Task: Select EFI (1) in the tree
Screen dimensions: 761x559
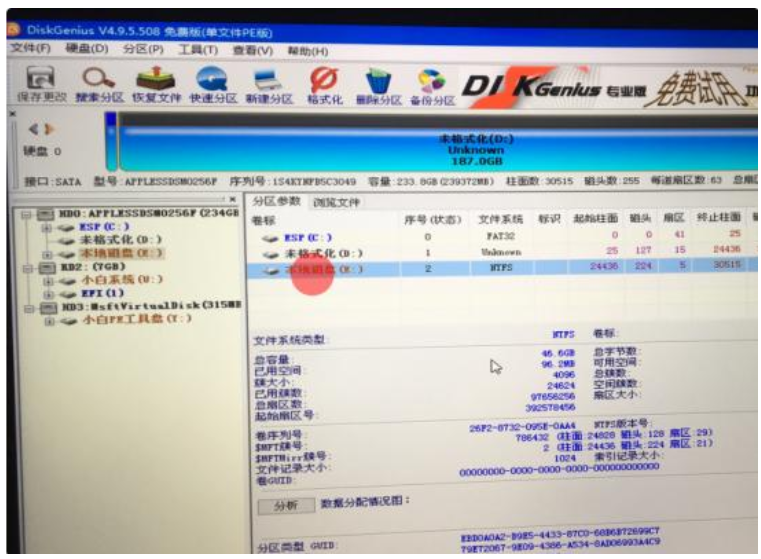Action: [102, 293]
